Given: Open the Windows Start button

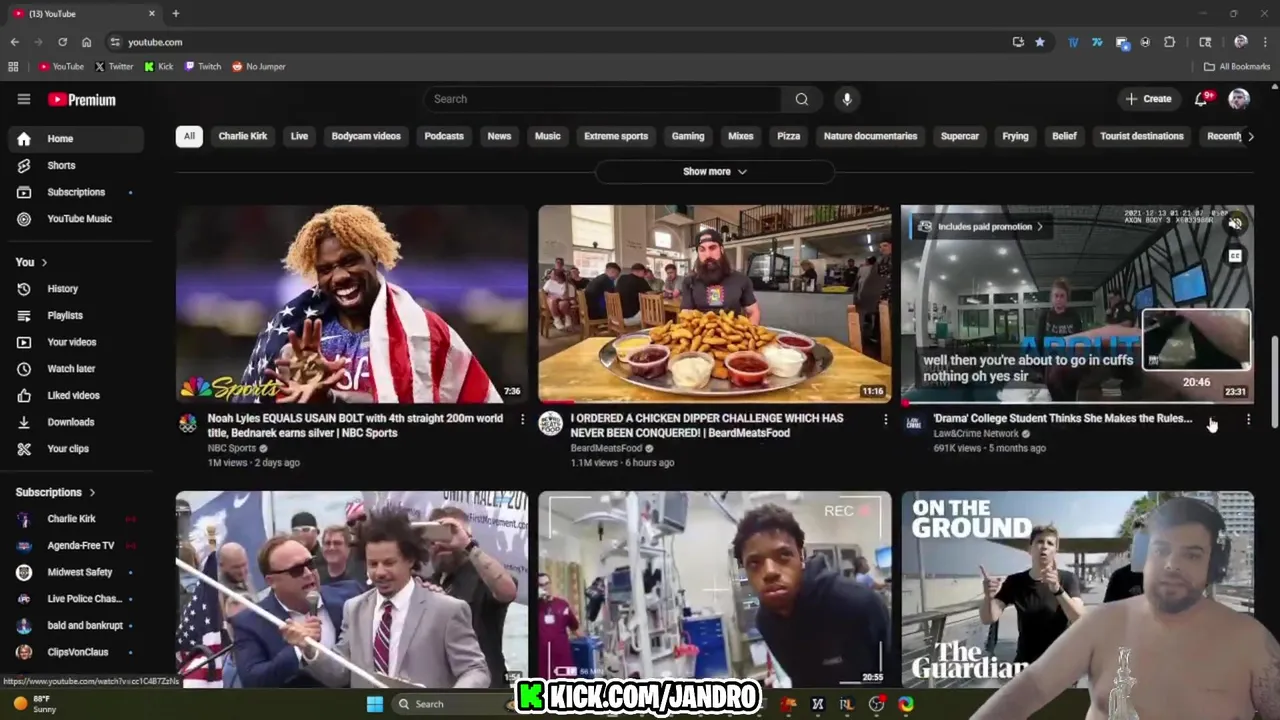Looking at the screenshot, I should [x=375, y=704].
